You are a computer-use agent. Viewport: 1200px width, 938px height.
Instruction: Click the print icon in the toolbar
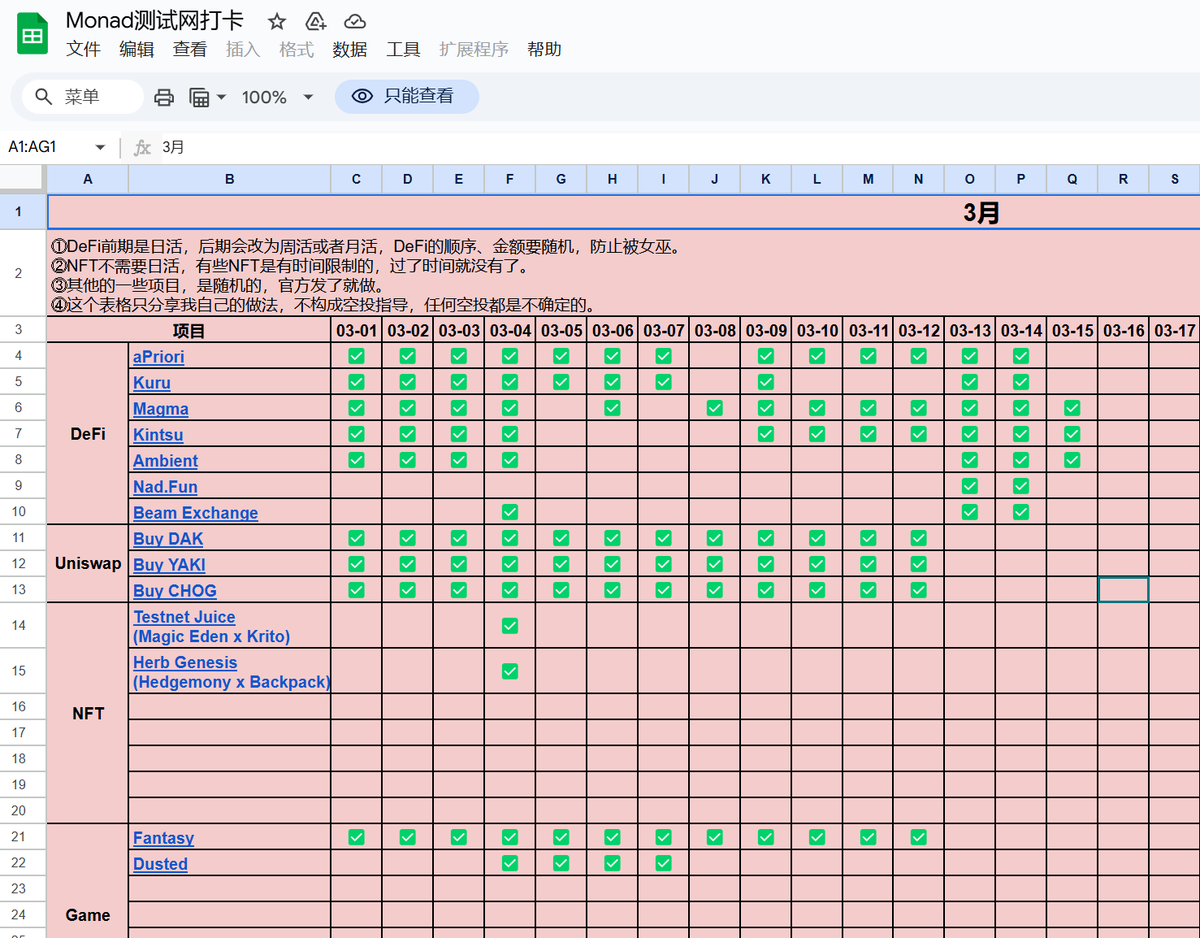point(164,97)
